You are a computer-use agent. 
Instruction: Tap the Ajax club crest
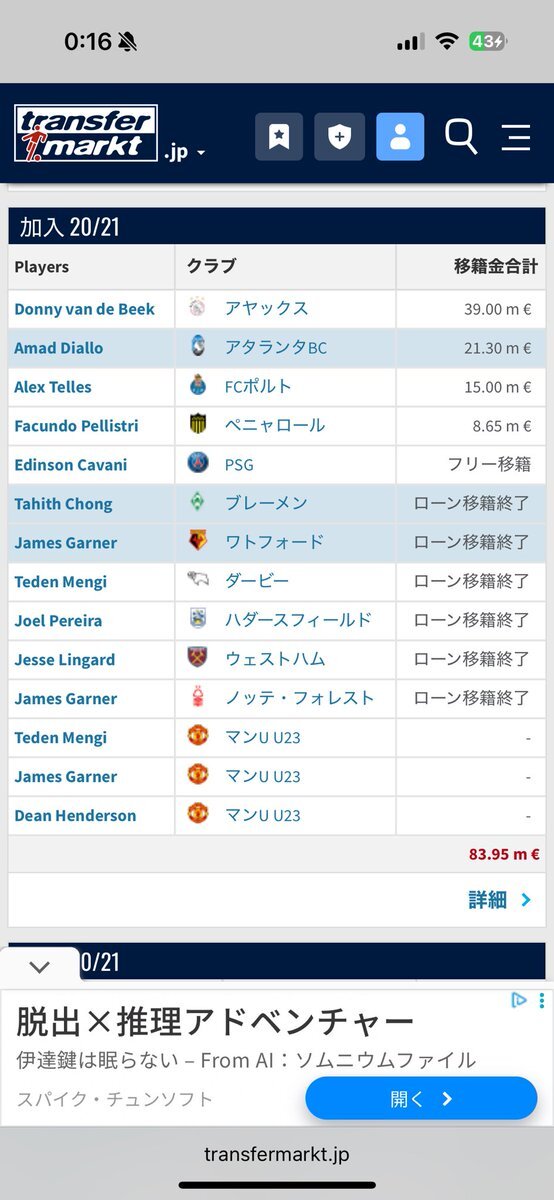[x=198, y=308]
